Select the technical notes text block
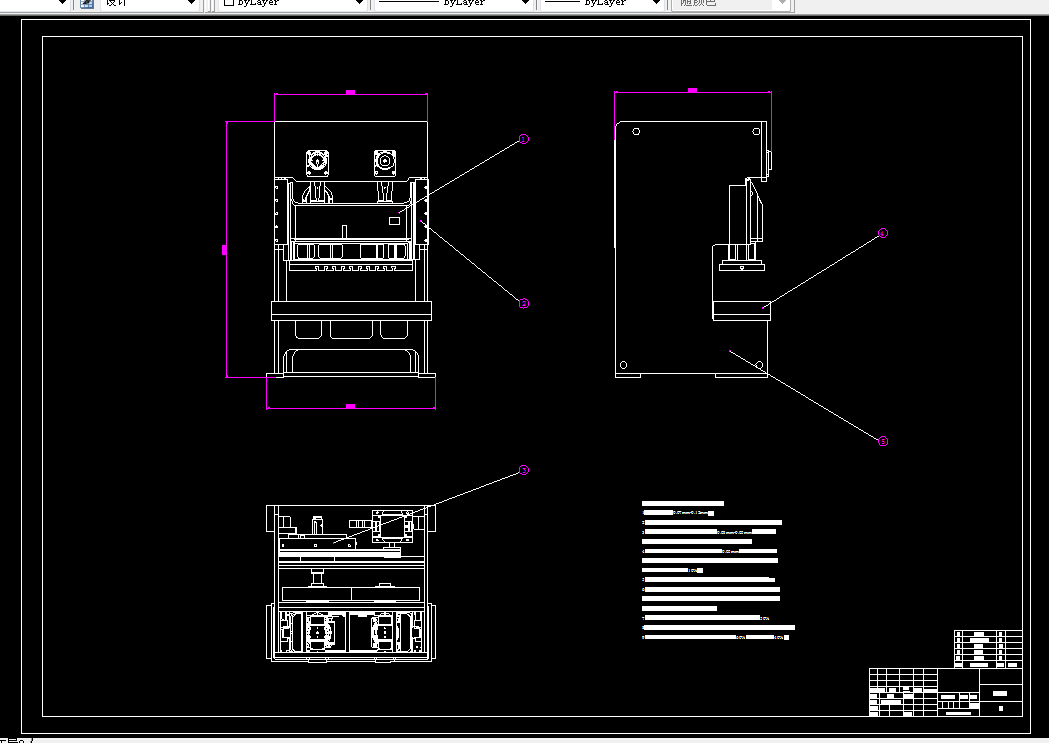1049x743 pixels. click(x=718, y=570)
